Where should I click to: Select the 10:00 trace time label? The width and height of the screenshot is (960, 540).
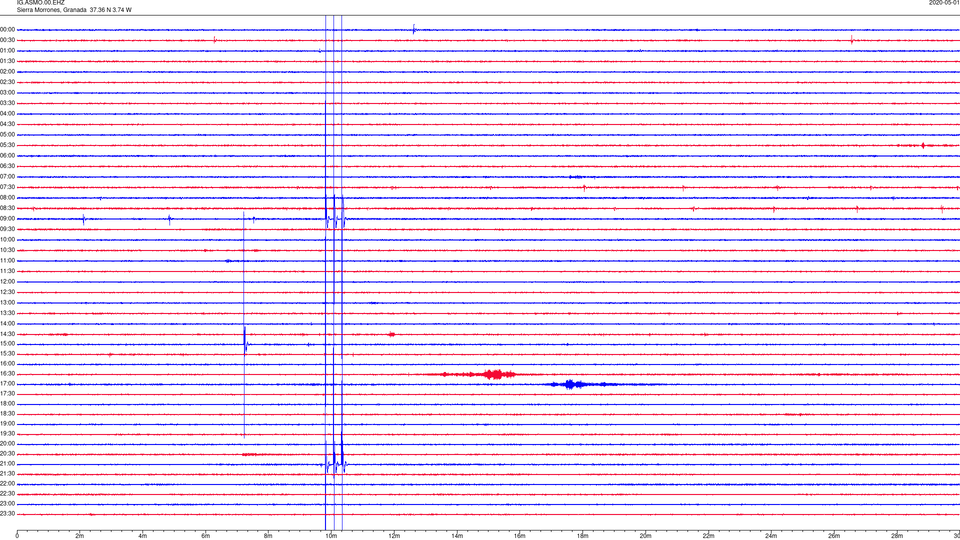tap(8, 239)
